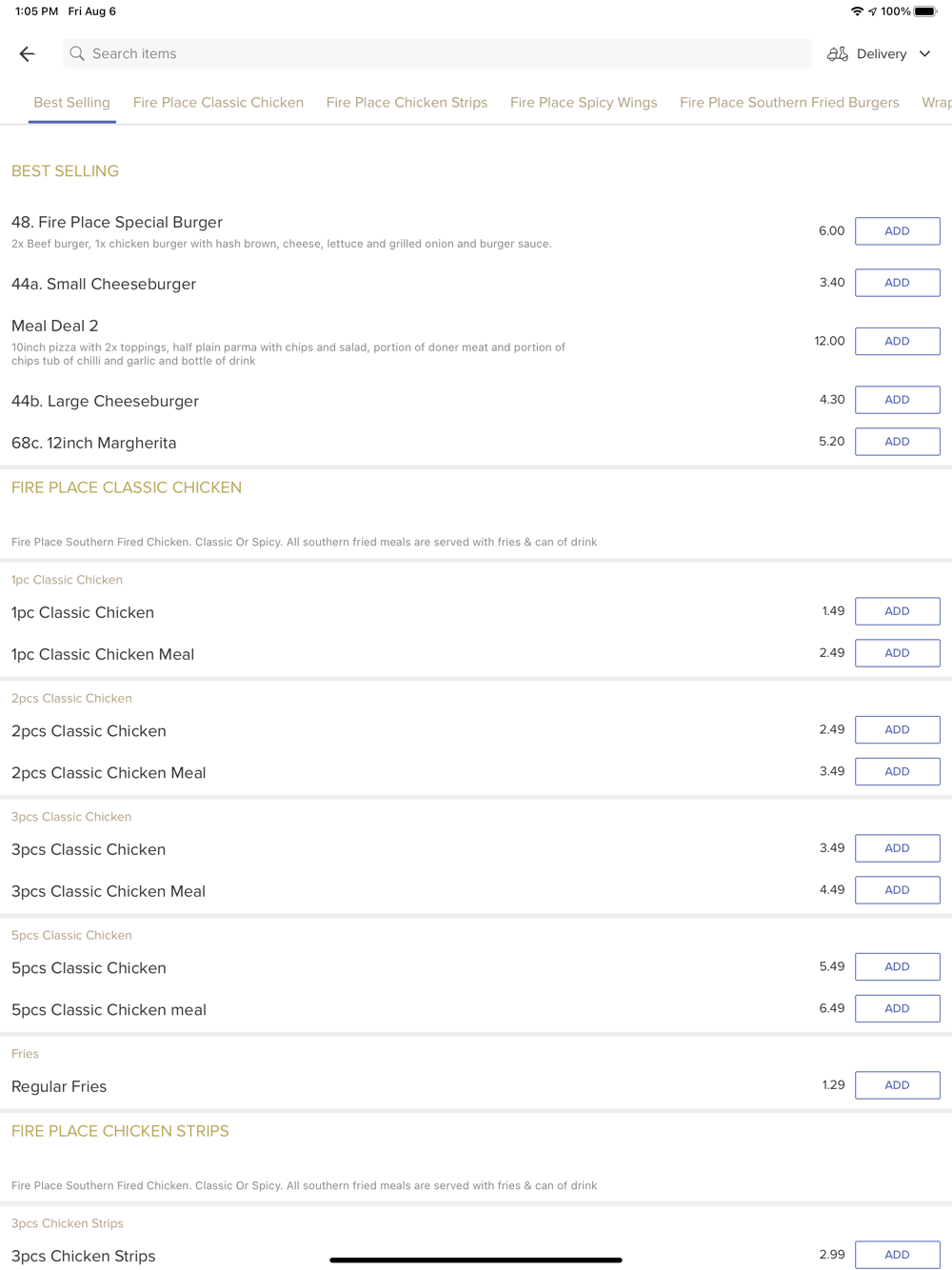Add Fire Place Special Burger to order
Image resolution: width=952 pixels, height=1270 pixels.
(897, 231)
